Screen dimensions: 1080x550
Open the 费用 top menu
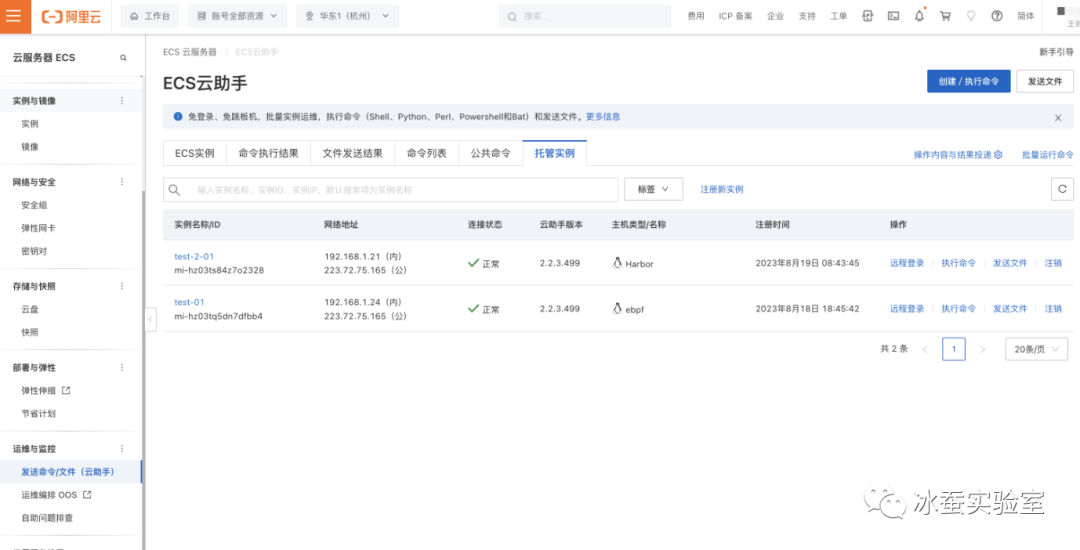click(x=696, y=17)
